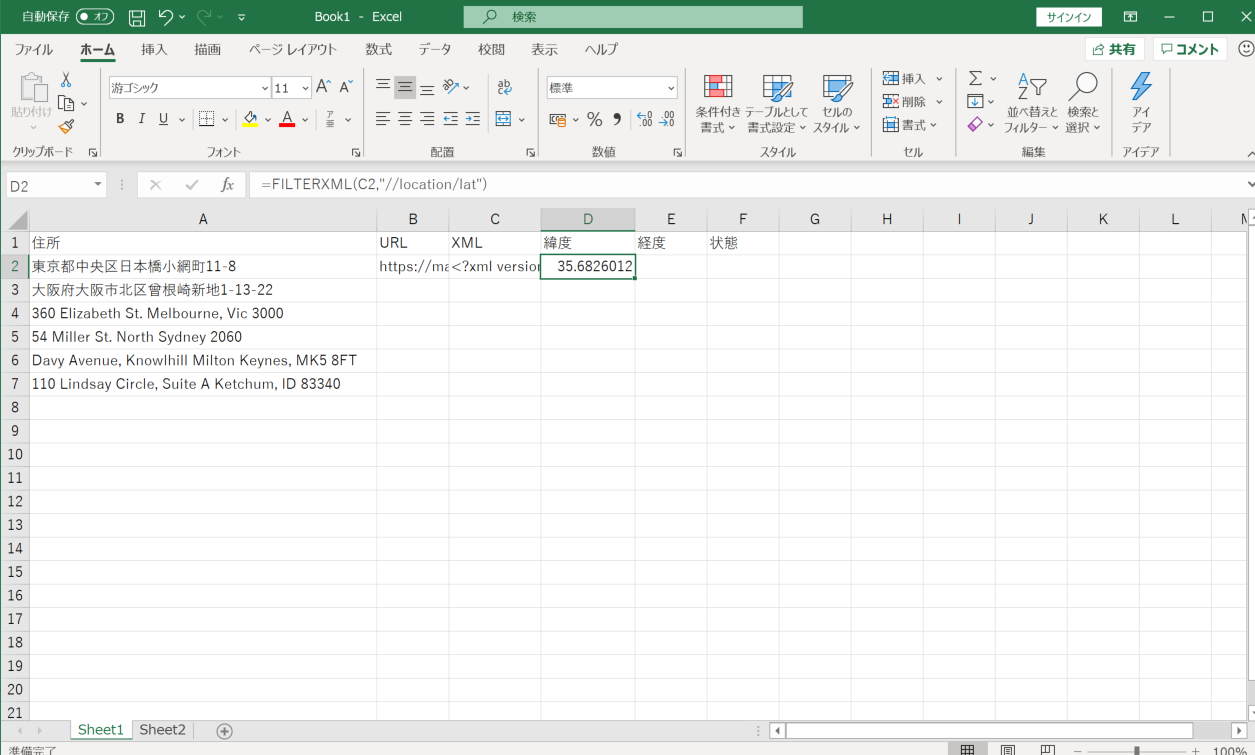This screenshot has height=755, width=1255.
Task: Click the Cut scissors icon
Action: pos(66,80)
